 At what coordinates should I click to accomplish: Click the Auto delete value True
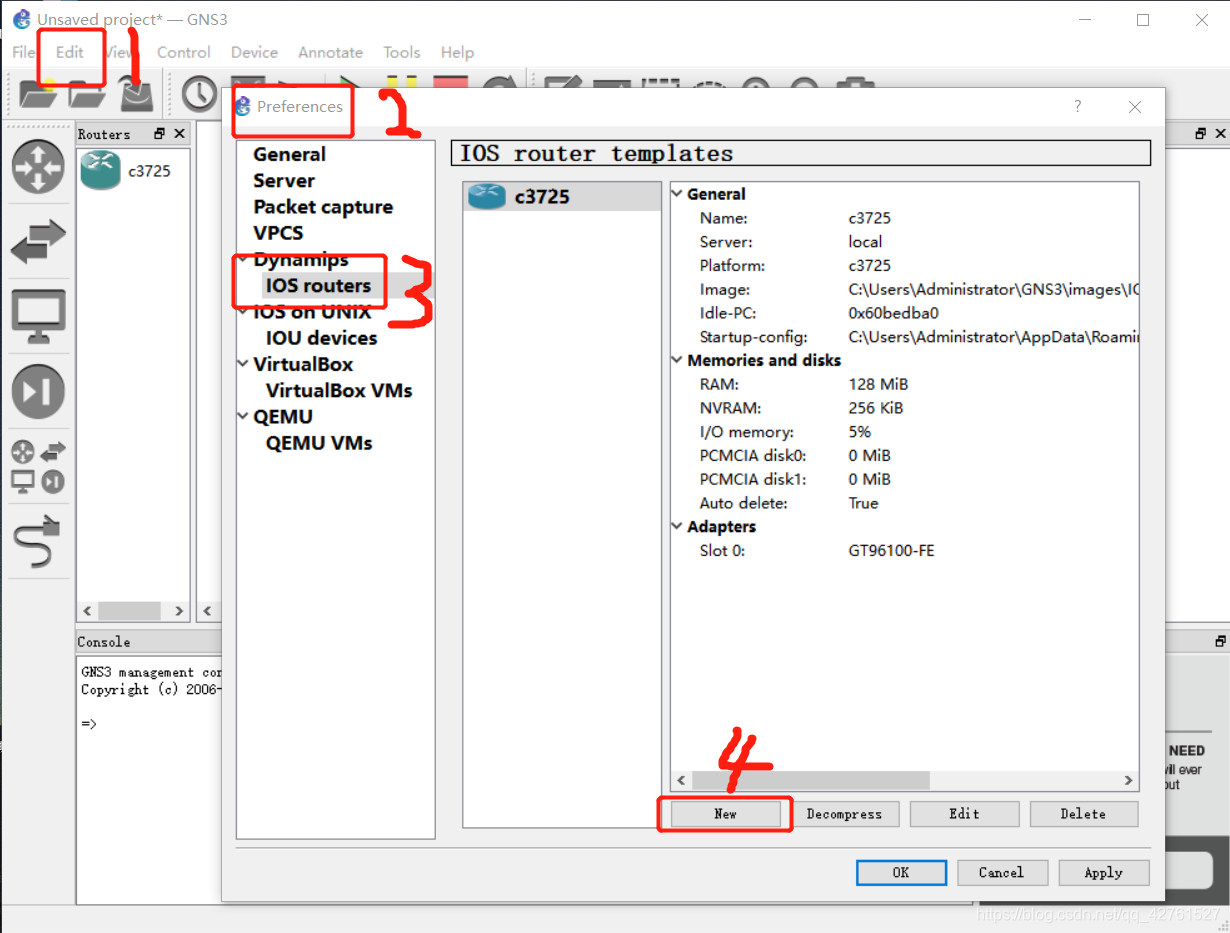point(863,503)
